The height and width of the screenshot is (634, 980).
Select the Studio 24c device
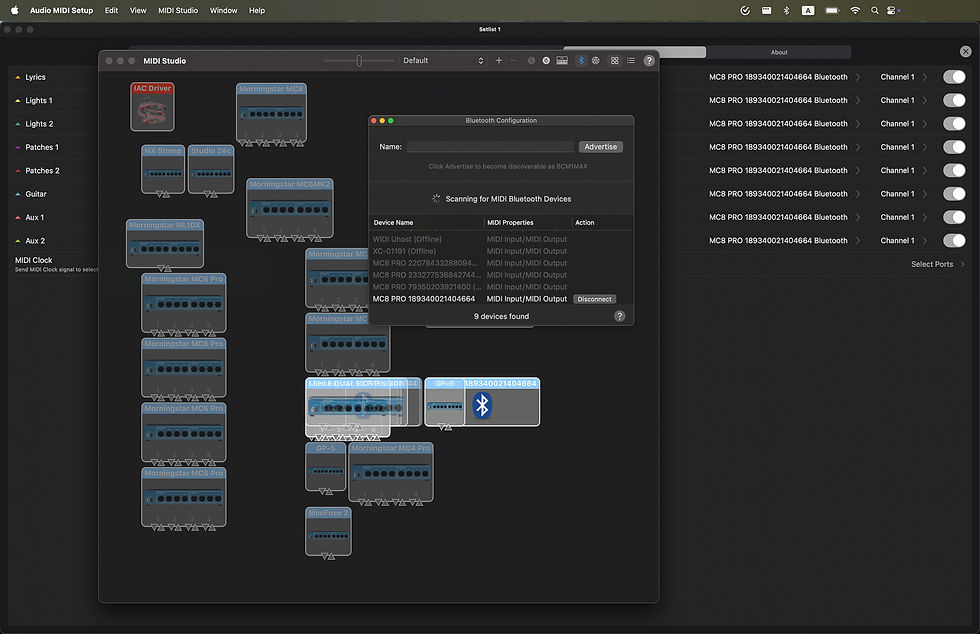pos(211,171)
